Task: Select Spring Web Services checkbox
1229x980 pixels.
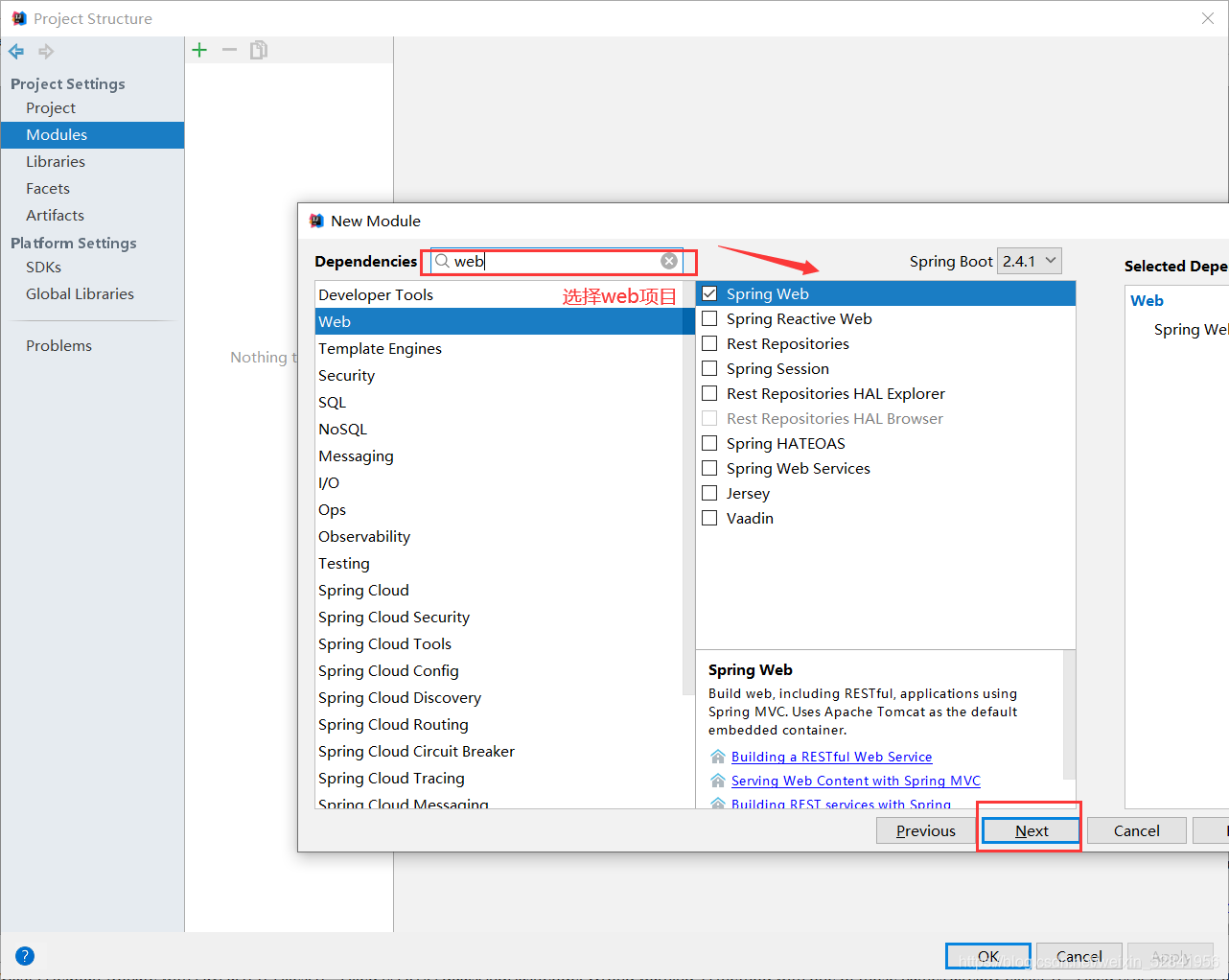Action: (x=709, y=468)
